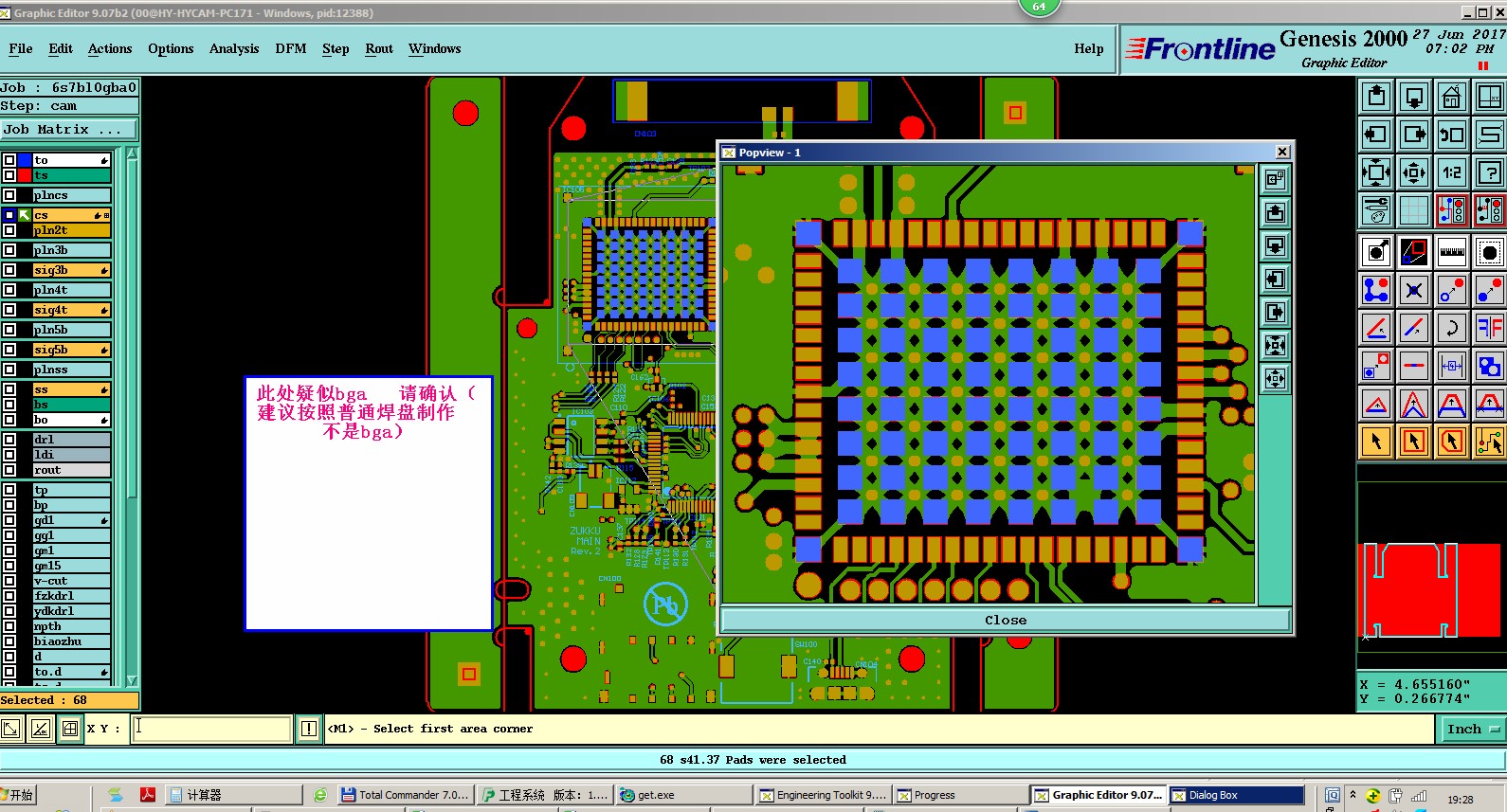
Task: Open the Help menu
Action: 1089,48
